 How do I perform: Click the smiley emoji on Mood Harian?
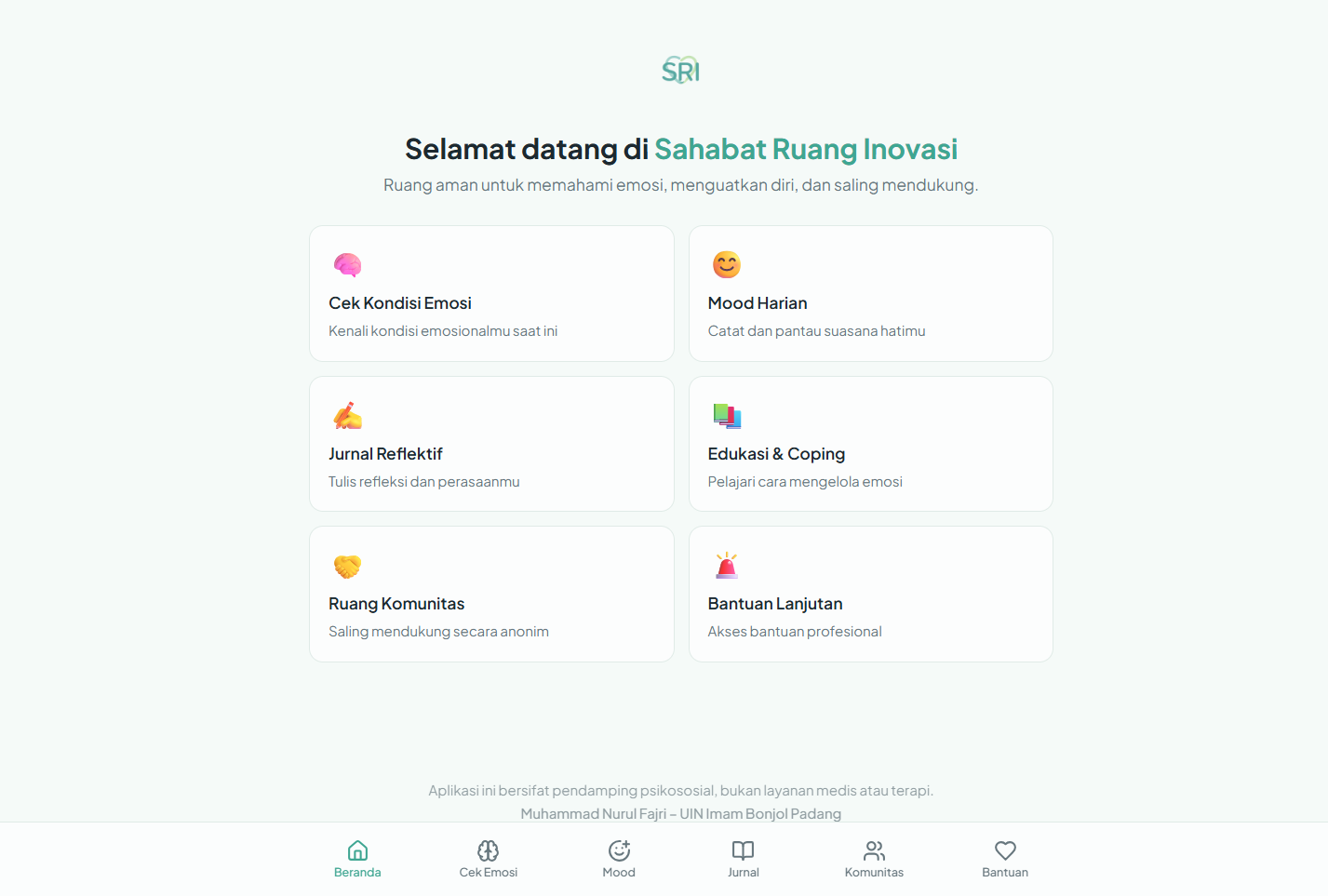click(727, 265)
